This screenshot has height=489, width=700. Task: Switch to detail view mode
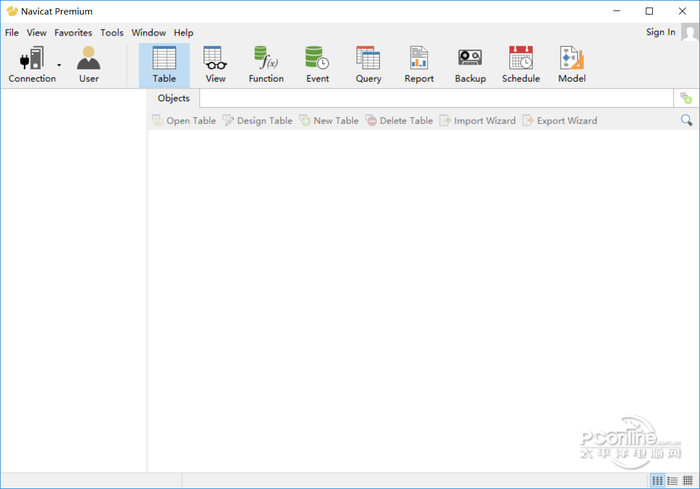tap(672, 481)
